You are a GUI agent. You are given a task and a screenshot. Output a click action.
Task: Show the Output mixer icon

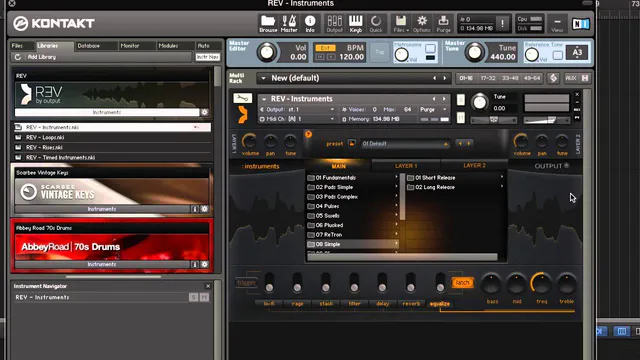334,24
